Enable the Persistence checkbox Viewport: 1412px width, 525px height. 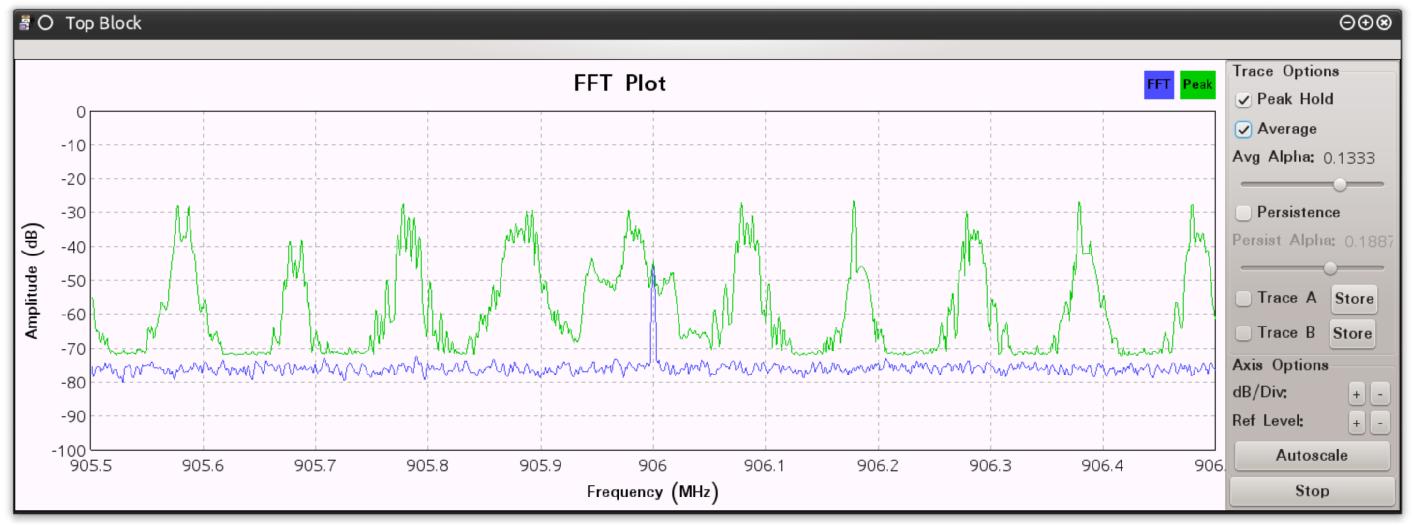tap(1243, 212)
